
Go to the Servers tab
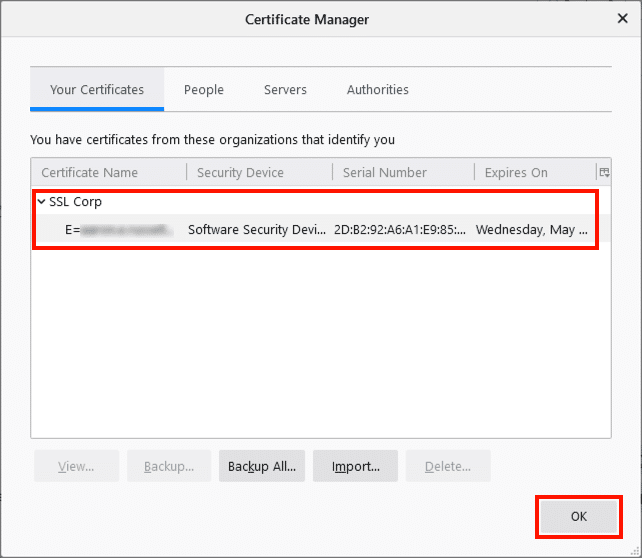285,90
